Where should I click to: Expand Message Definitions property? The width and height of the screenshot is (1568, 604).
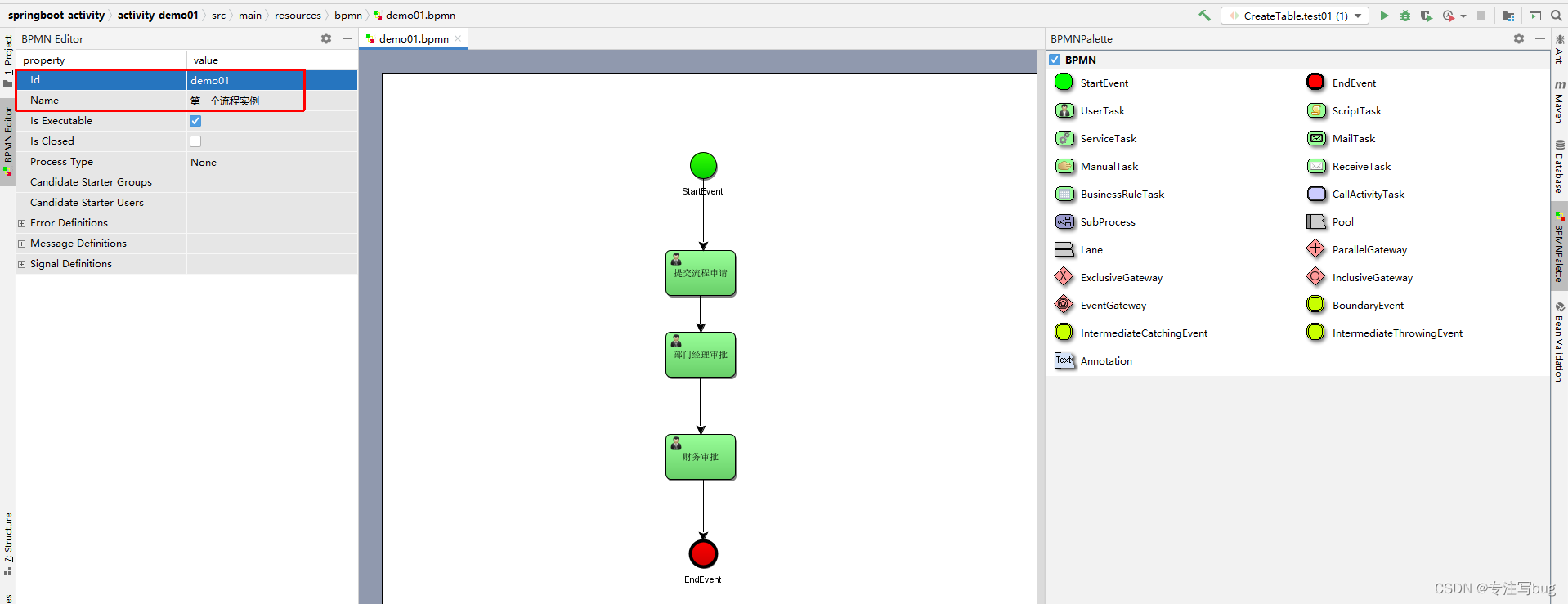coord(22,244)
